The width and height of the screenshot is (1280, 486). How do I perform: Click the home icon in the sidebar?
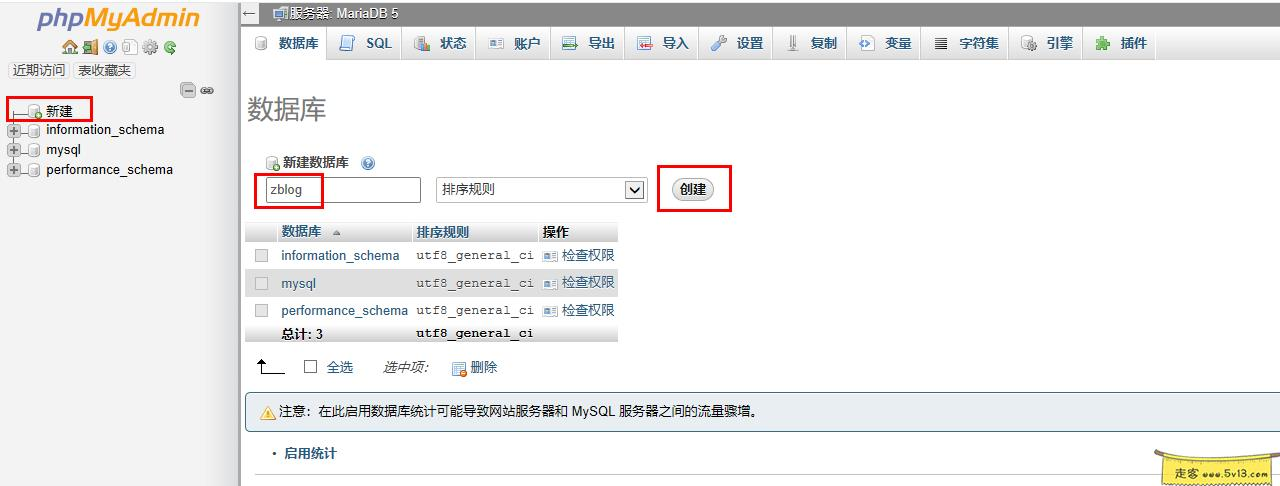click(69, 47)
